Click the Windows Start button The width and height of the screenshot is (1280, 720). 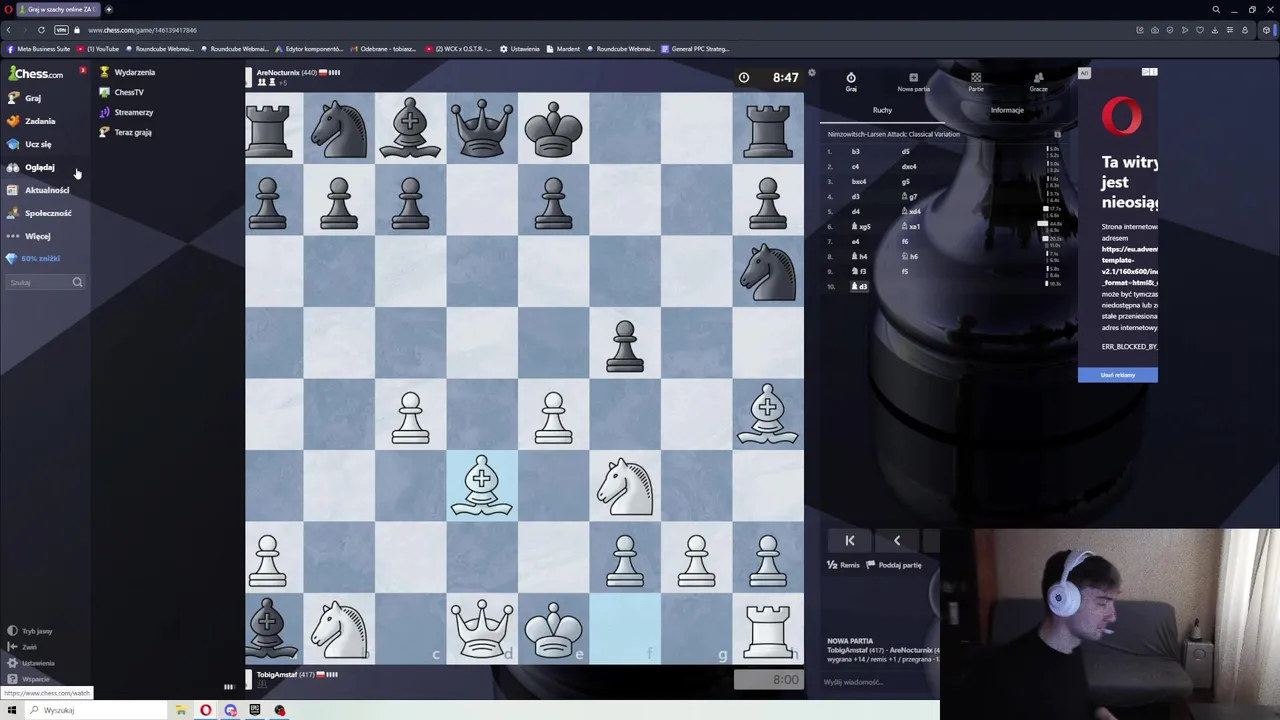pos(11,710)
